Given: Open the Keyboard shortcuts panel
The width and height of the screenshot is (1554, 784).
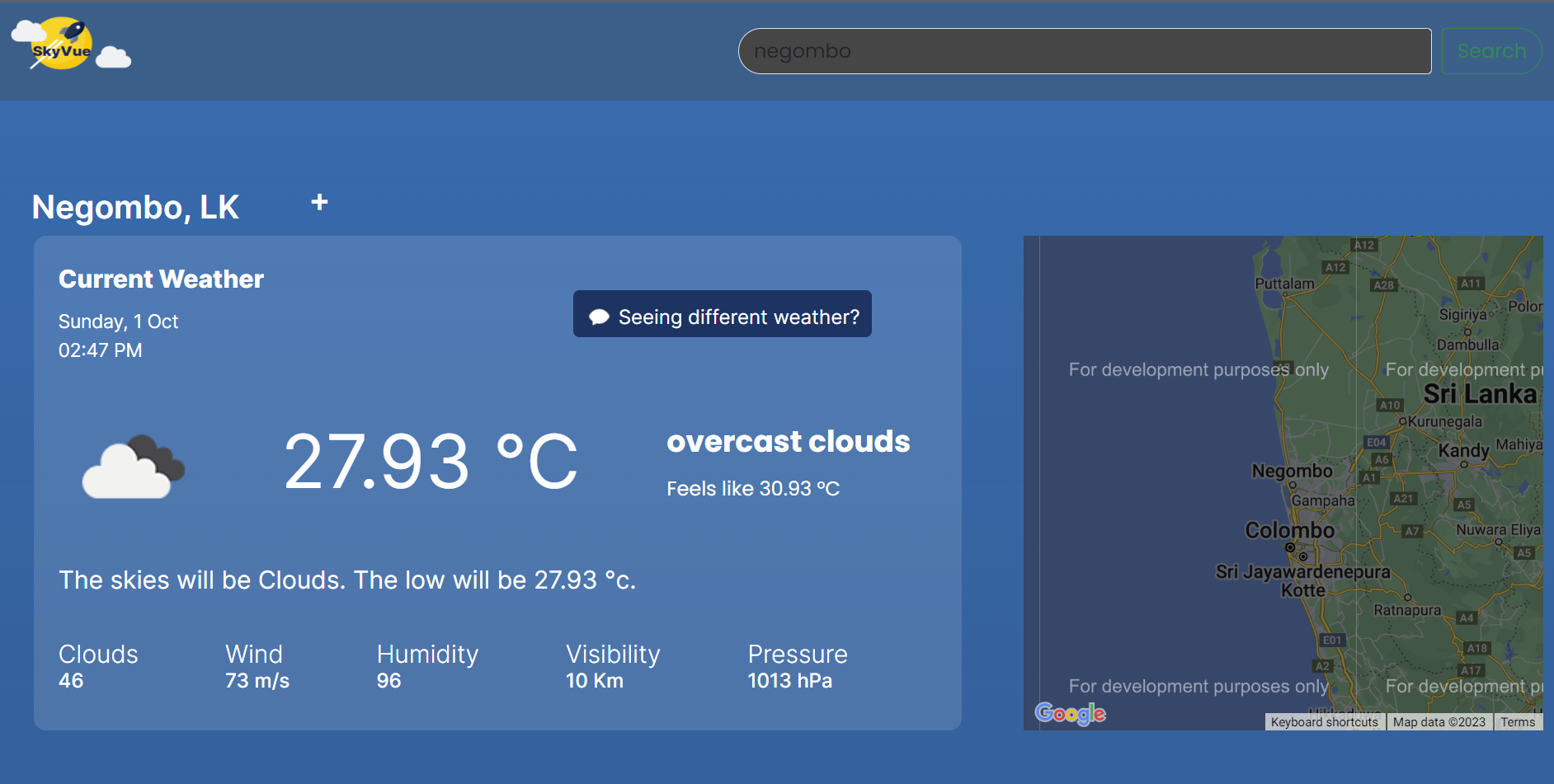Looking at the screenshot, I should coord(1325,721).
